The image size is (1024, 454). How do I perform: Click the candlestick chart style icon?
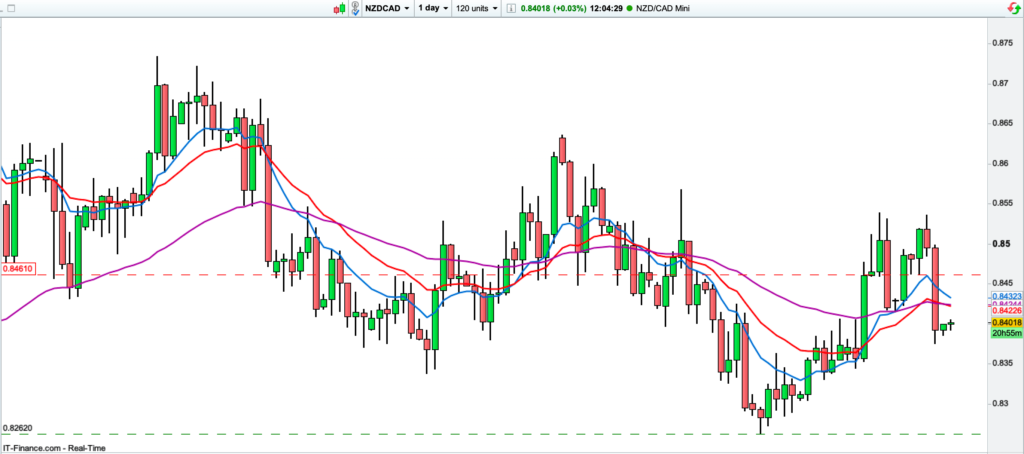click(x=341, y=8)
